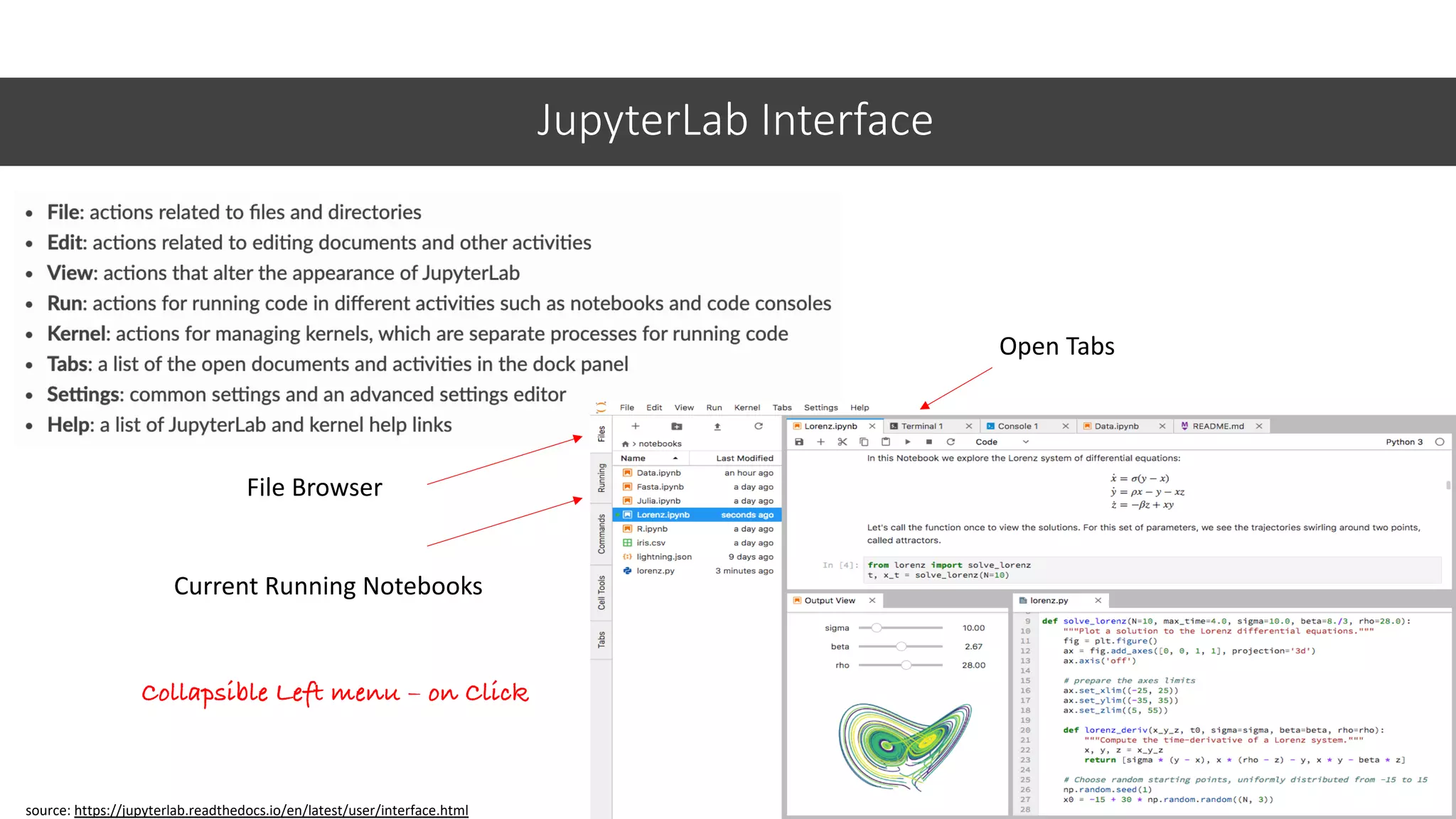Open the Settings menu
1456x819 pixels.
(821, 407)
